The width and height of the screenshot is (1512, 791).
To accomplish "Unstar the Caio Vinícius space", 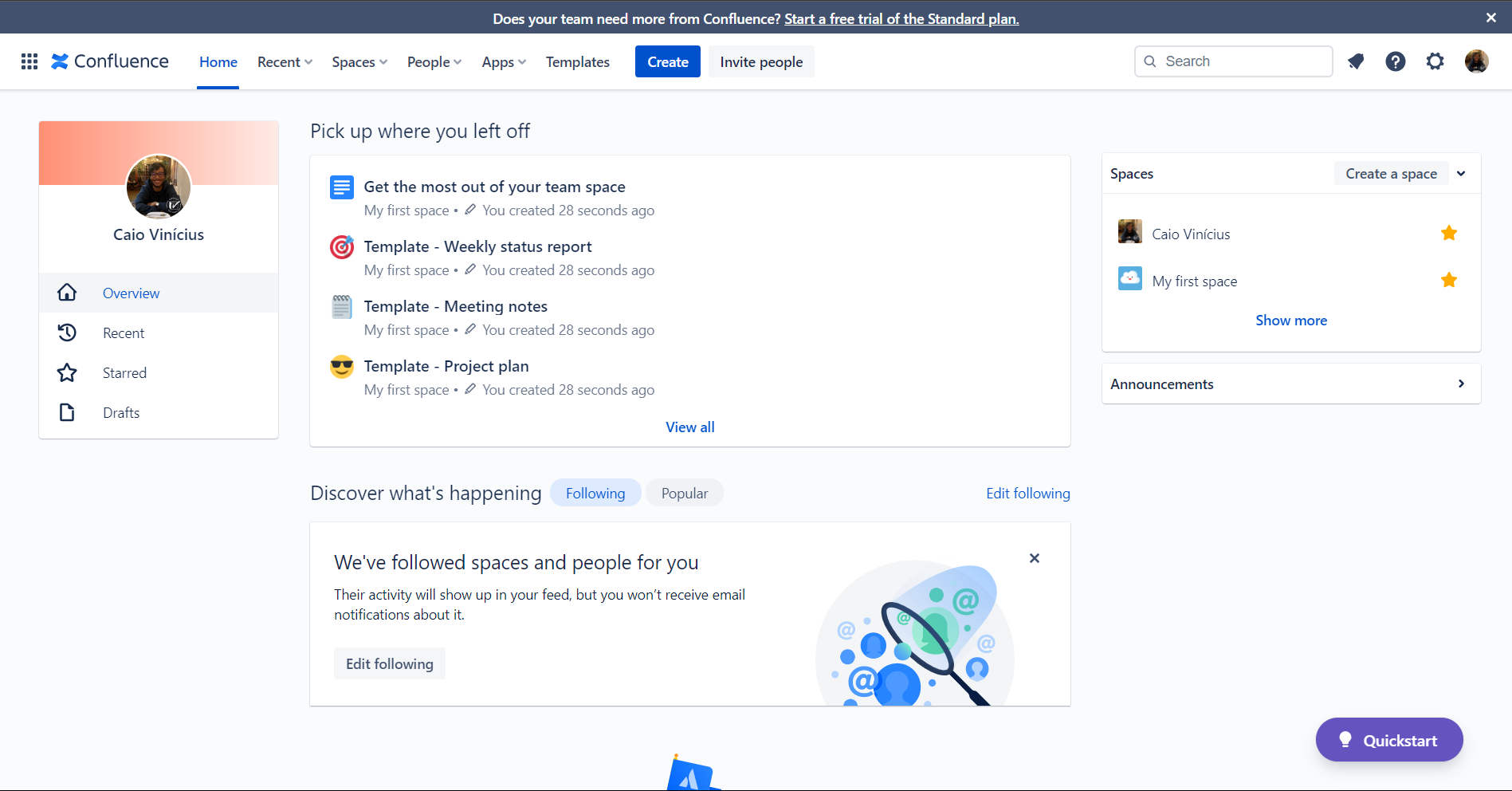I will tap(1449, 233).
